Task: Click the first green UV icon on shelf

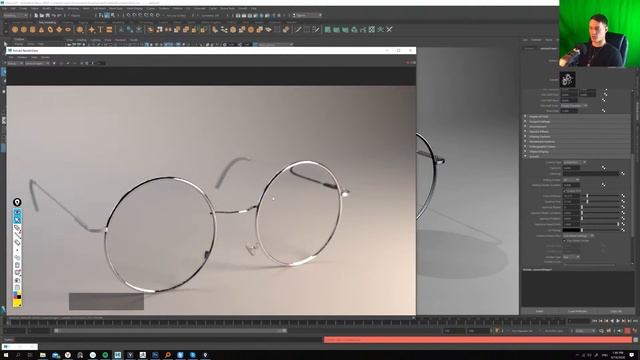Action: pyautogui.click(x=327, y=29)
